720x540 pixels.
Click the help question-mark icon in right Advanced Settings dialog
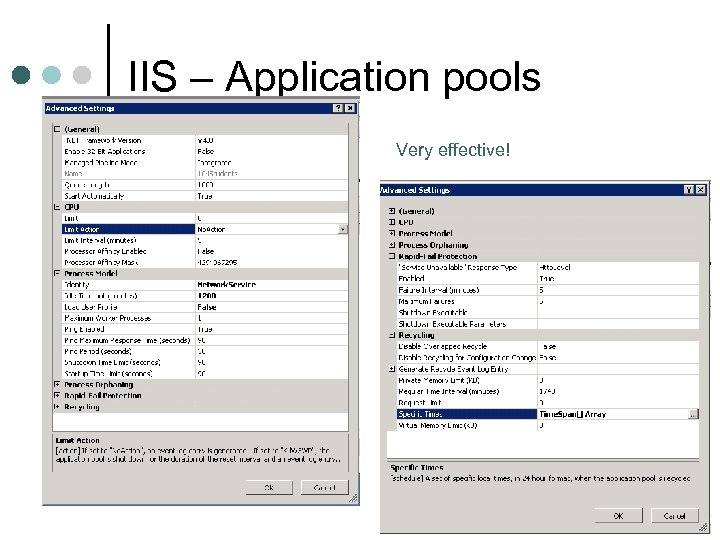[689, 190]
